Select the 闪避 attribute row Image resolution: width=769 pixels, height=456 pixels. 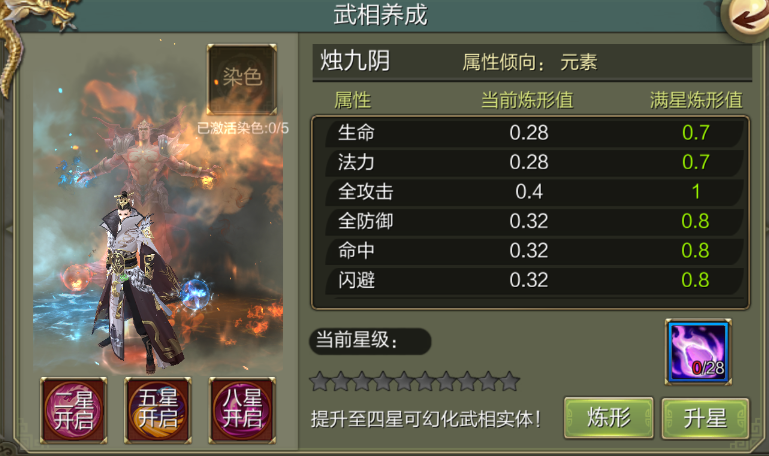(535, 280)
